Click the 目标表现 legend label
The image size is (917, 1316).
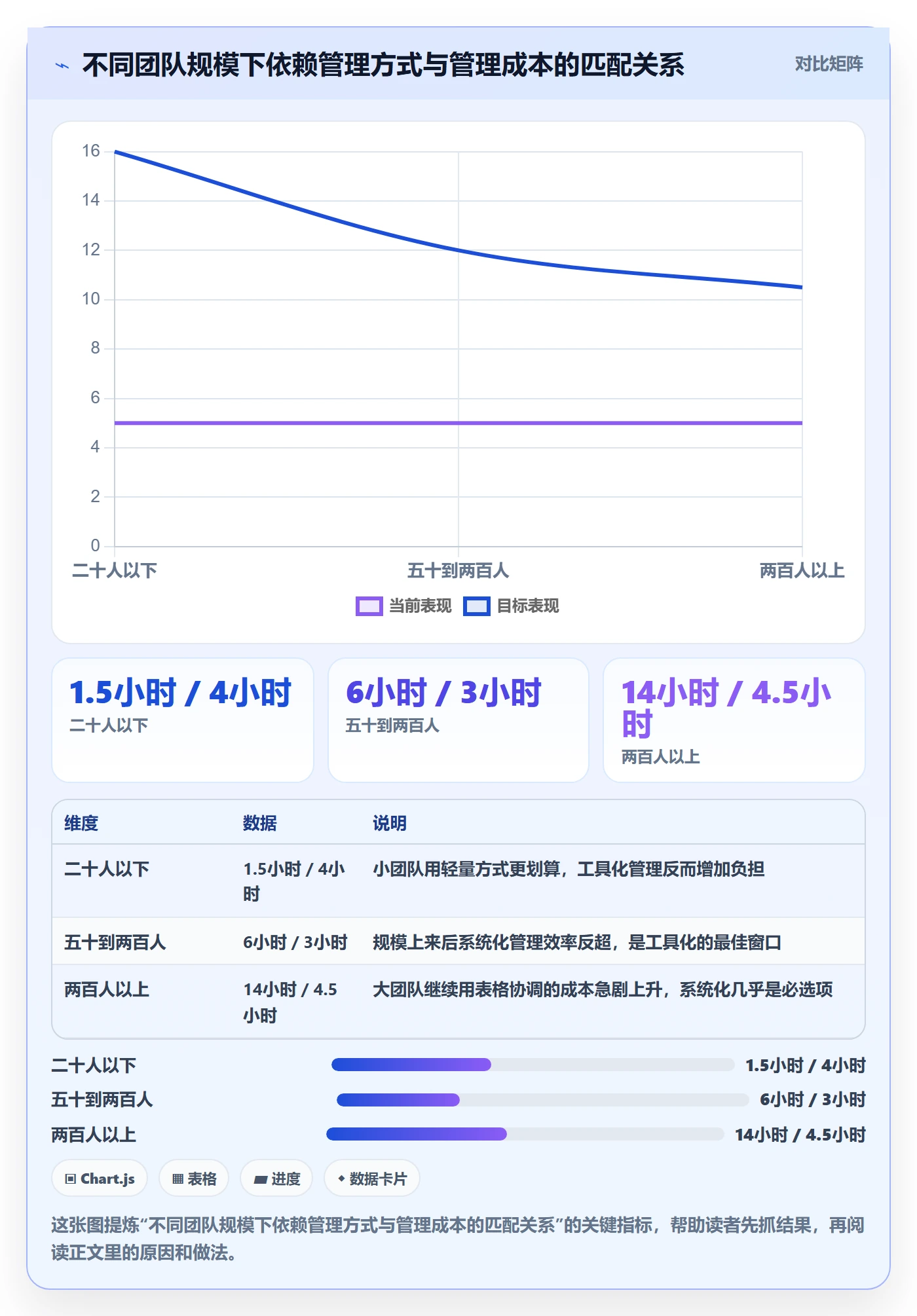pyautogui.click(x=528, y=606)
